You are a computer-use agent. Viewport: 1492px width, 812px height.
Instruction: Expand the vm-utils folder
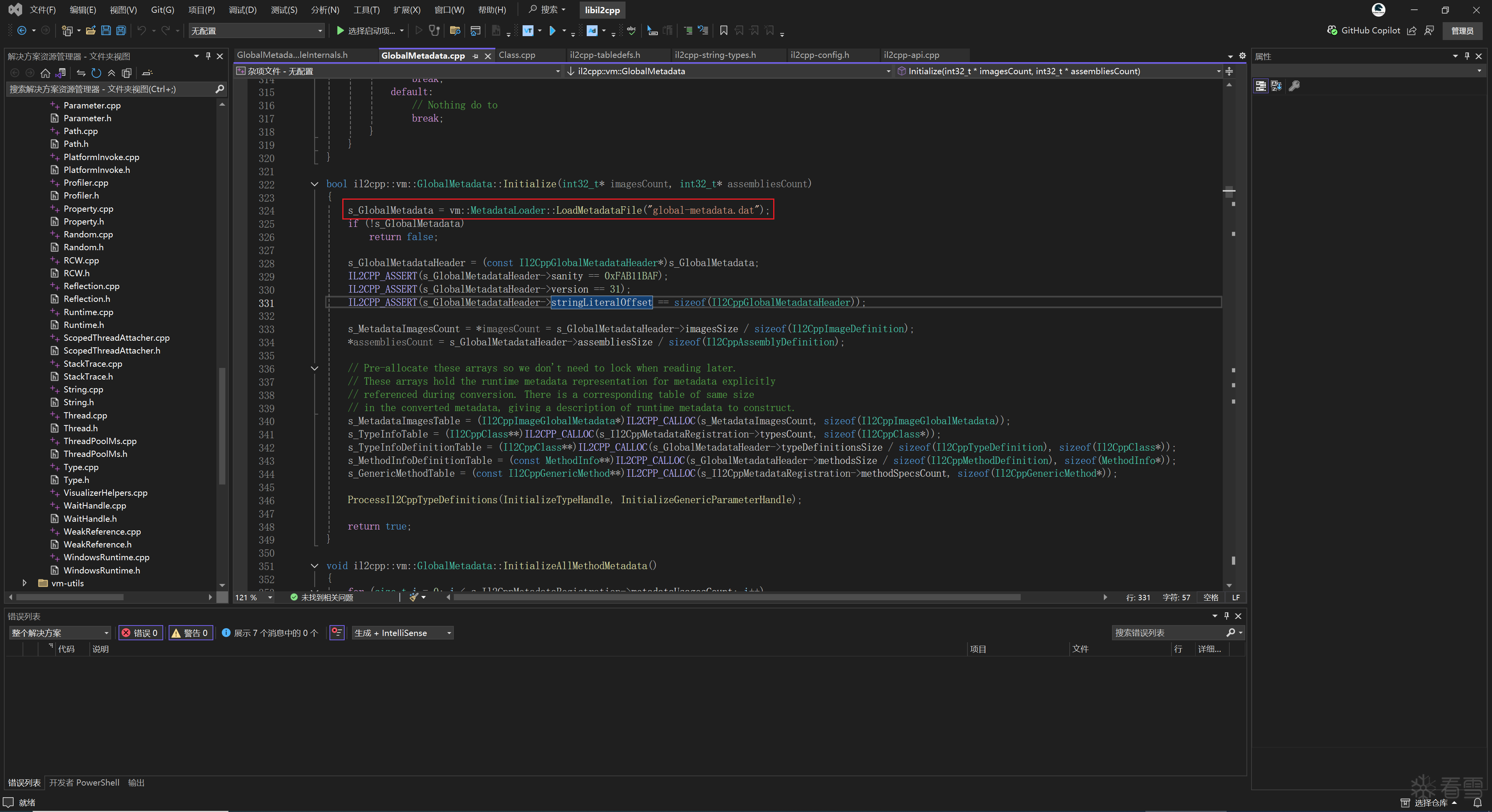pos(24,583)
